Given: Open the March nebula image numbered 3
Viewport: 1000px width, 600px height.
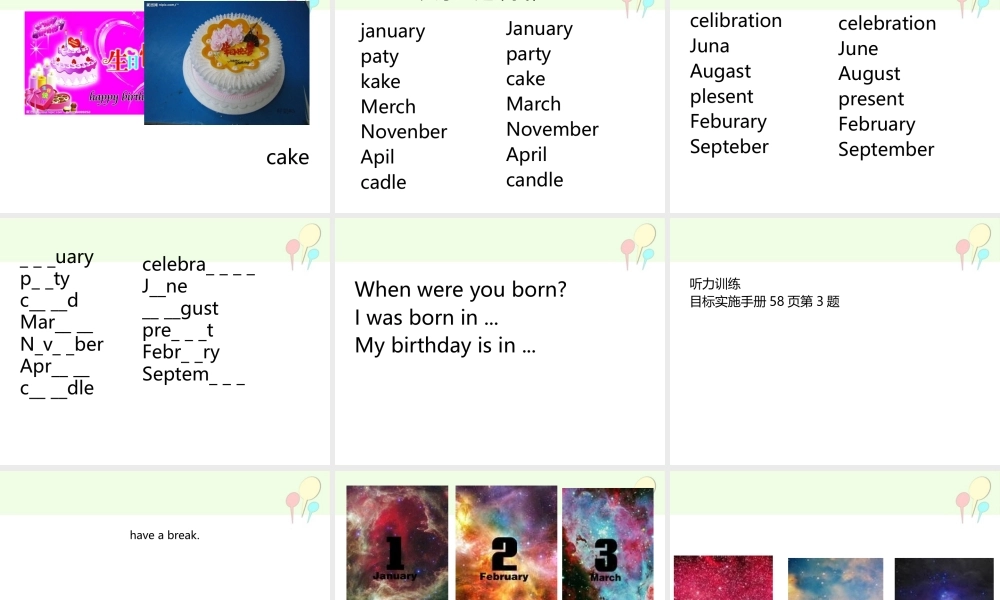Looking at the screenshot, I should pyautogui.click(x=607, y=544).
